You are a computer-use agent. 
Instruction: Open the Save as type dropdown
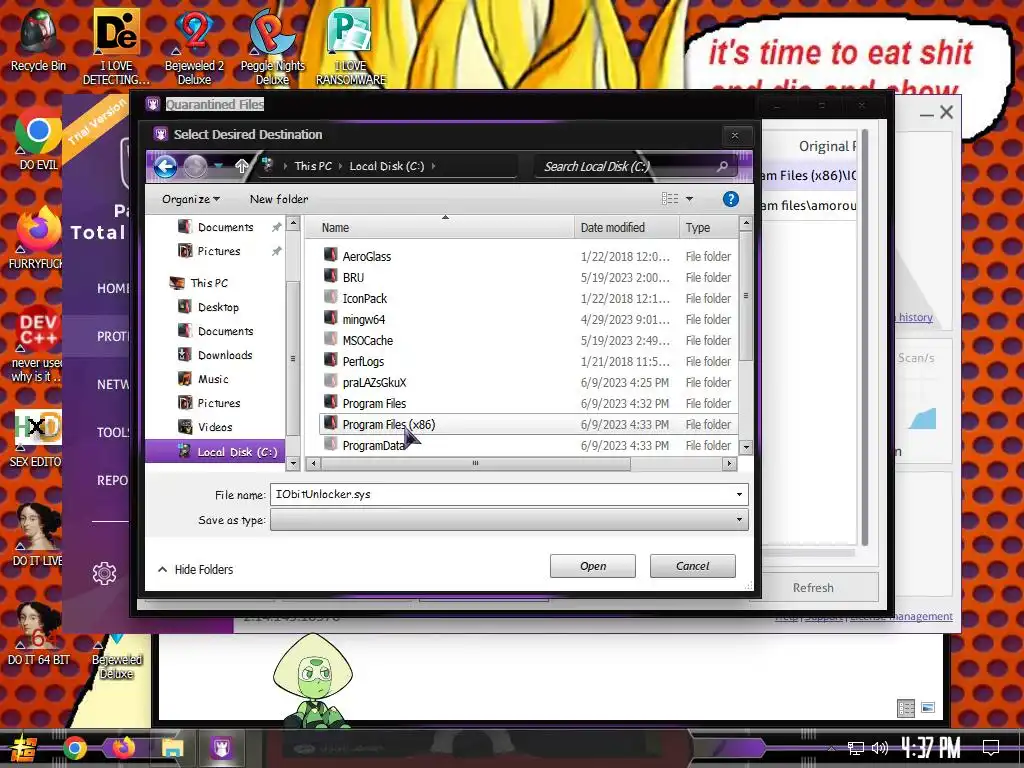tap(509, 520)
